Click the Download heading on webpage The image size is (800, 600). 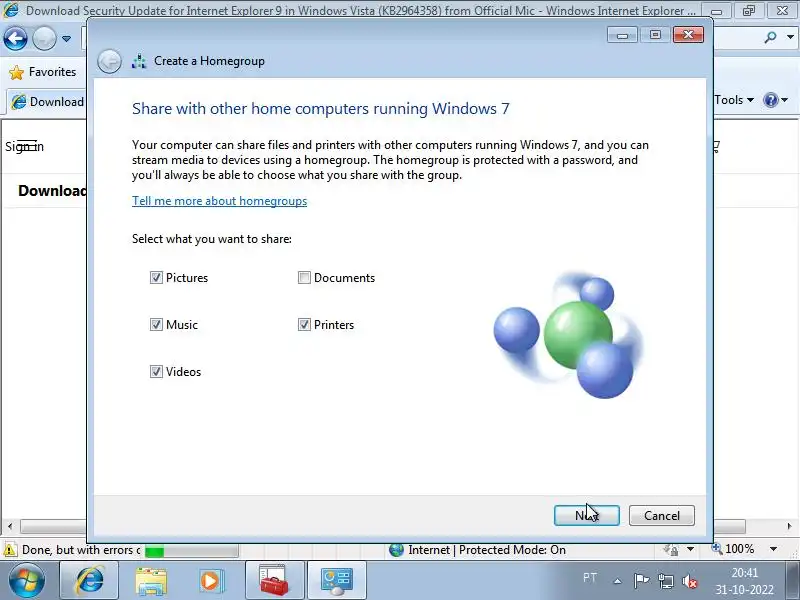coord(52,191)
